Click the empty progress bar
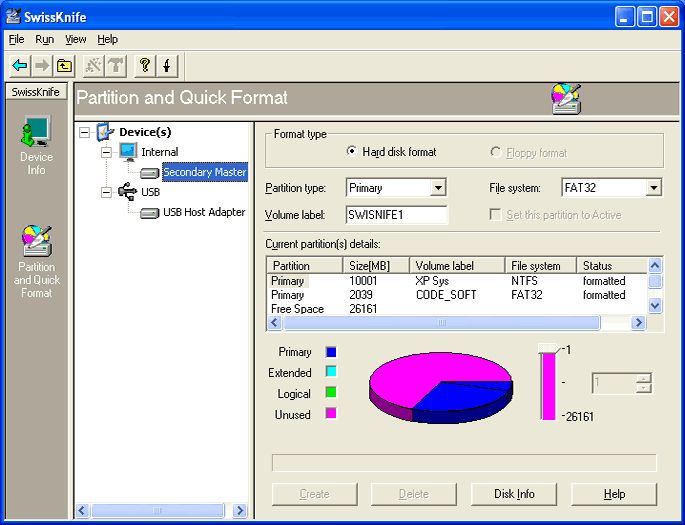This screenshot has height=525, width=685. tap(464, 463)
